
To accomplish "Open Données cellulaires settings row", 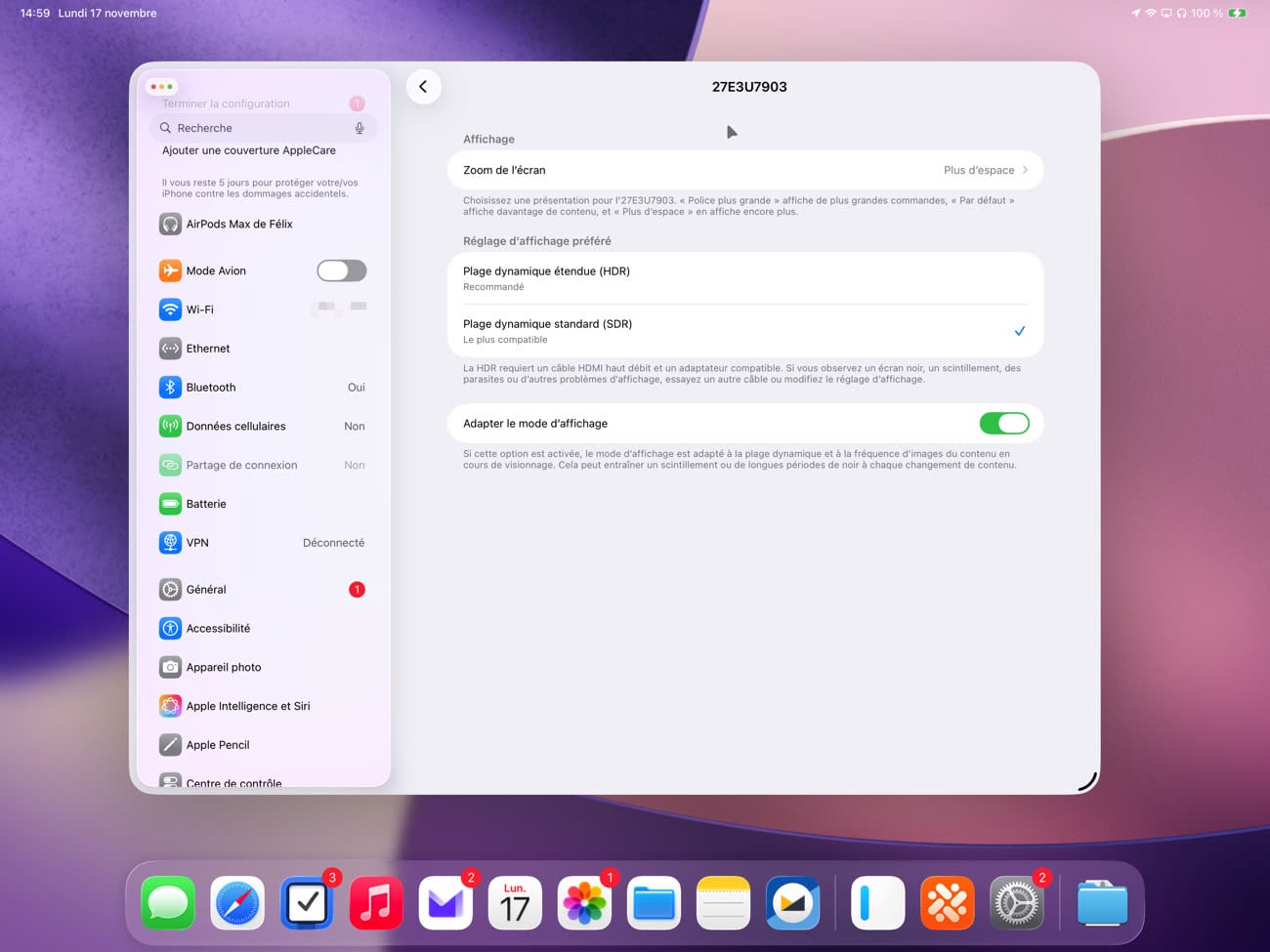I will point(262,427).
